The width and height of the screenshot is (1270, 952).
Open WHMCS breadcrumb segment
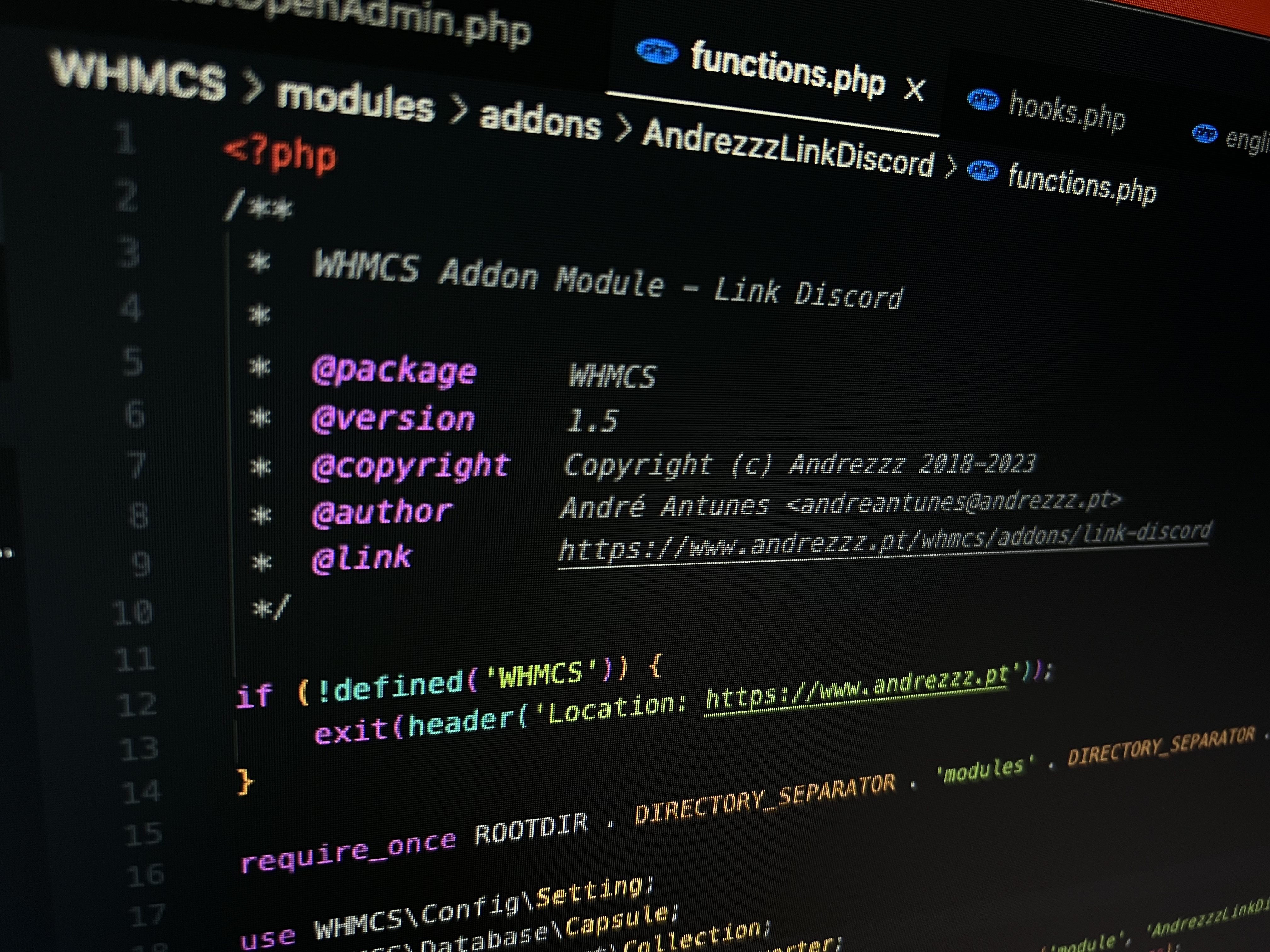click(138, 76)
